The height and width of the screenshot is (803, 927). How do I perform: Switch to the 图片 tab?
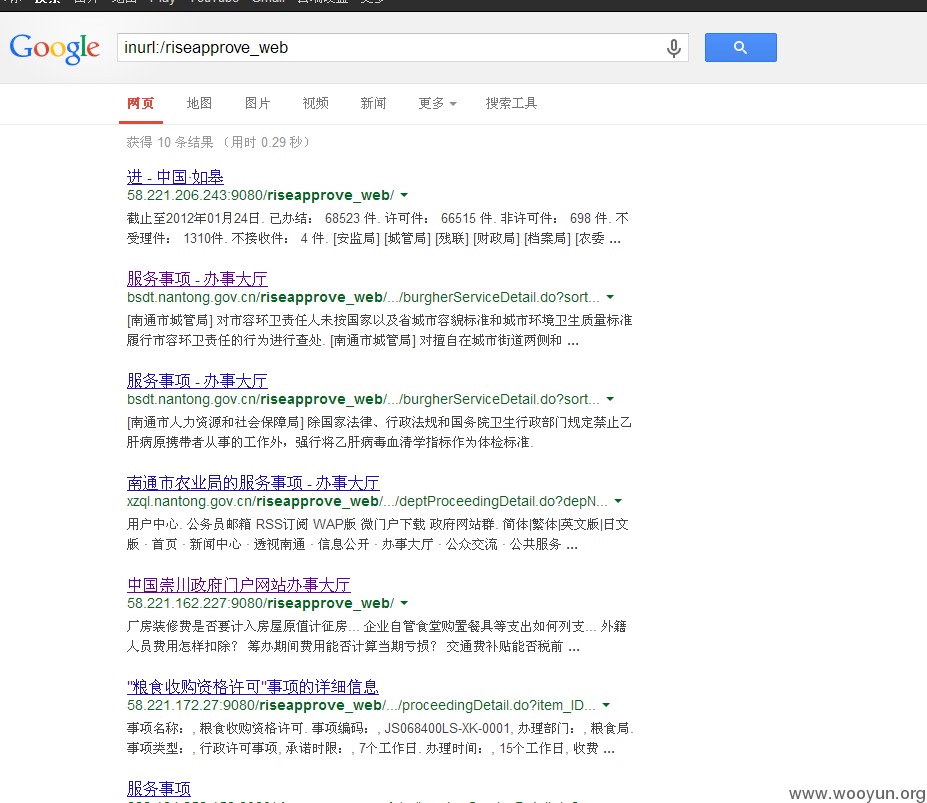click(x=257, y=103)
